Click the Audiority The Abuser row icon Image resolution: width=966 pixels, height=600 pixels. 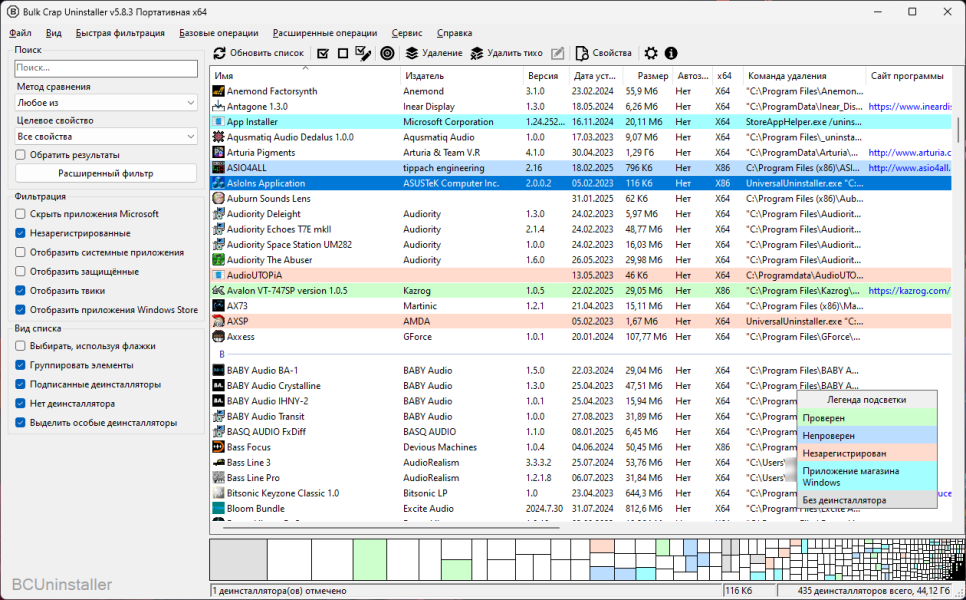(x=218, y=260)
